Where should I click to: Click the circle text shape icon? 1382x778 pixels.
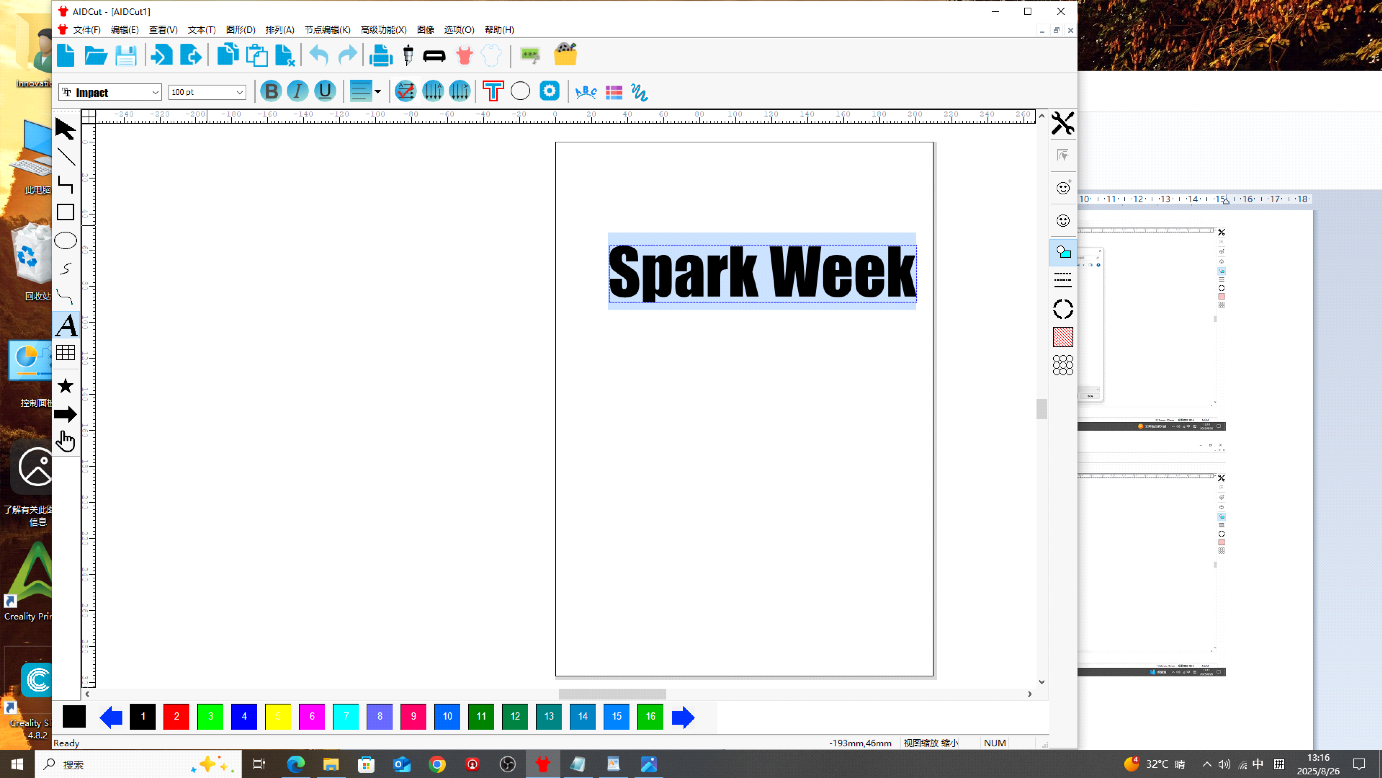click(520, 91)
